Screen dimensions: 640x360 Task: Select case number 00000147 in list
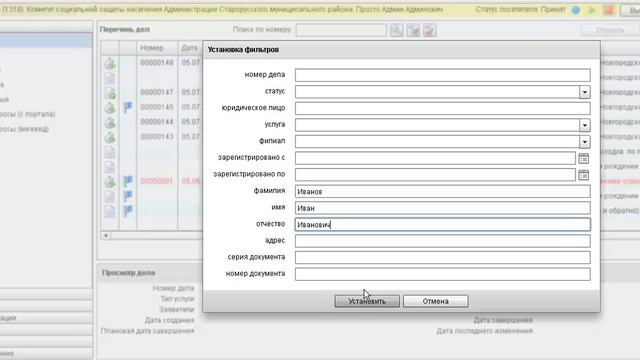[x=157, y=92]
